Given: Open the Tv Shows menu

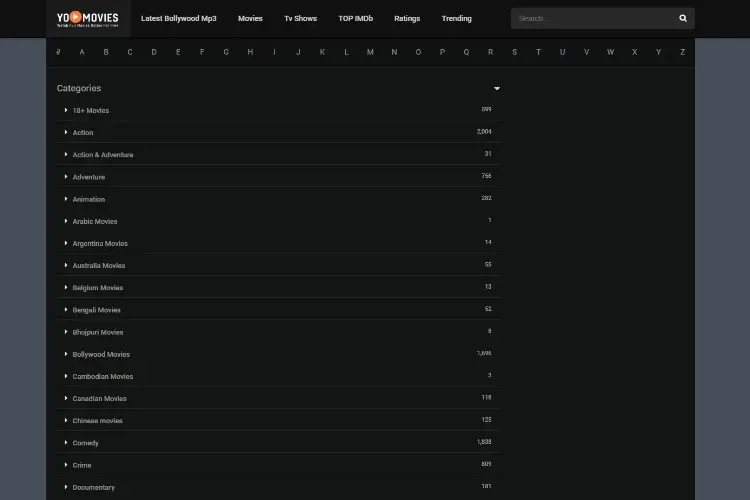Looking at the screenshot, I should point(300,18).
